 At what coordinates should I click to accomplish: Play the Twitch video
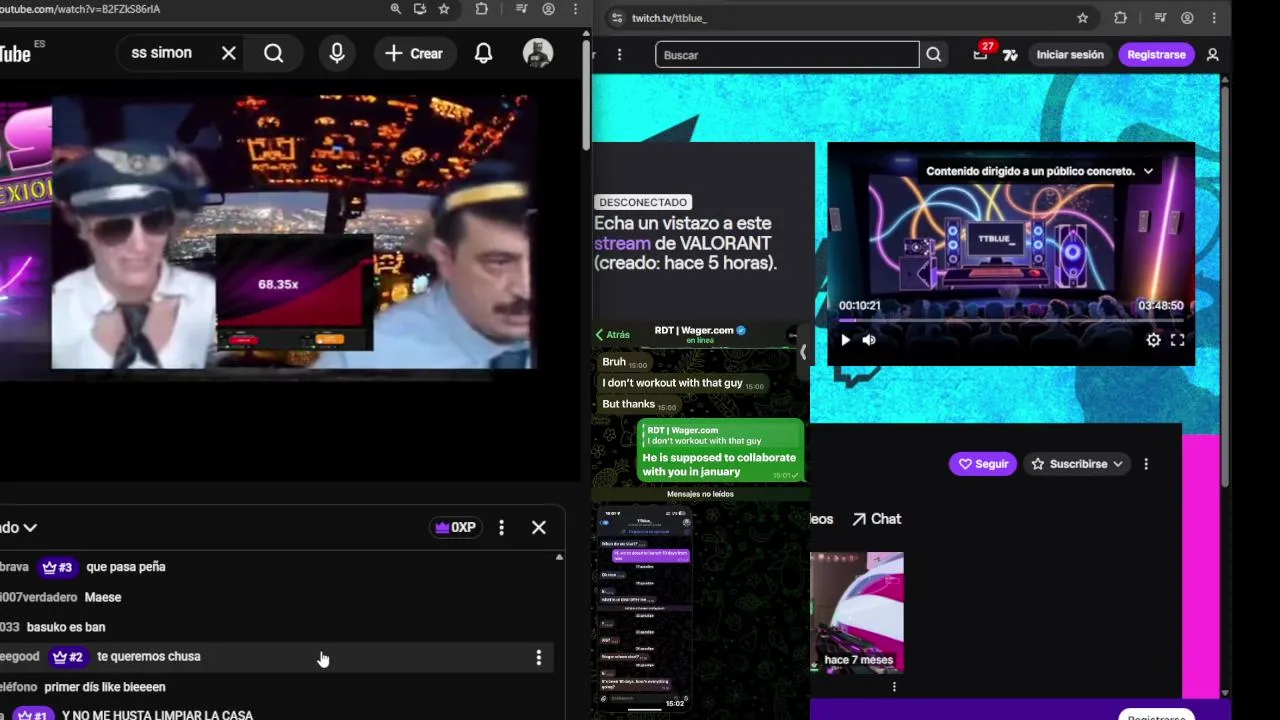[845, 340]
